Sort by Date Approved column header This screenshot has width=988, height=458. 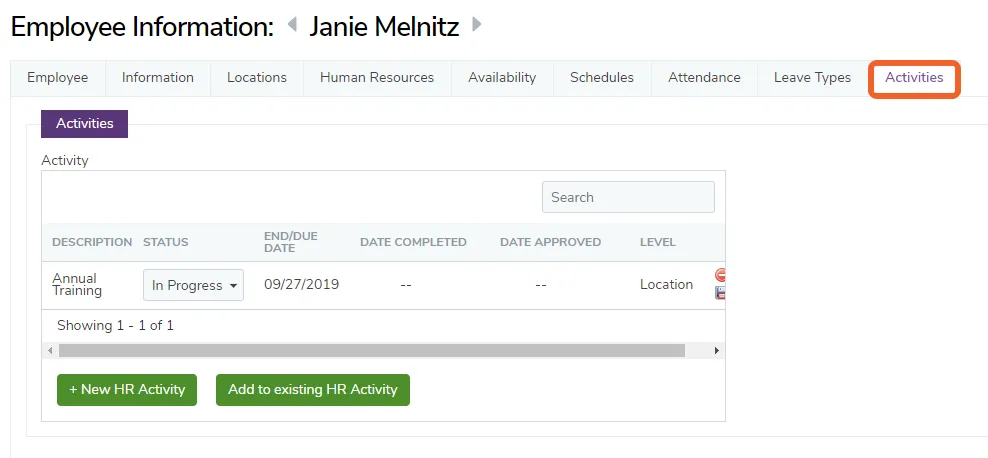pyautogui.click(x=550, y=243)
